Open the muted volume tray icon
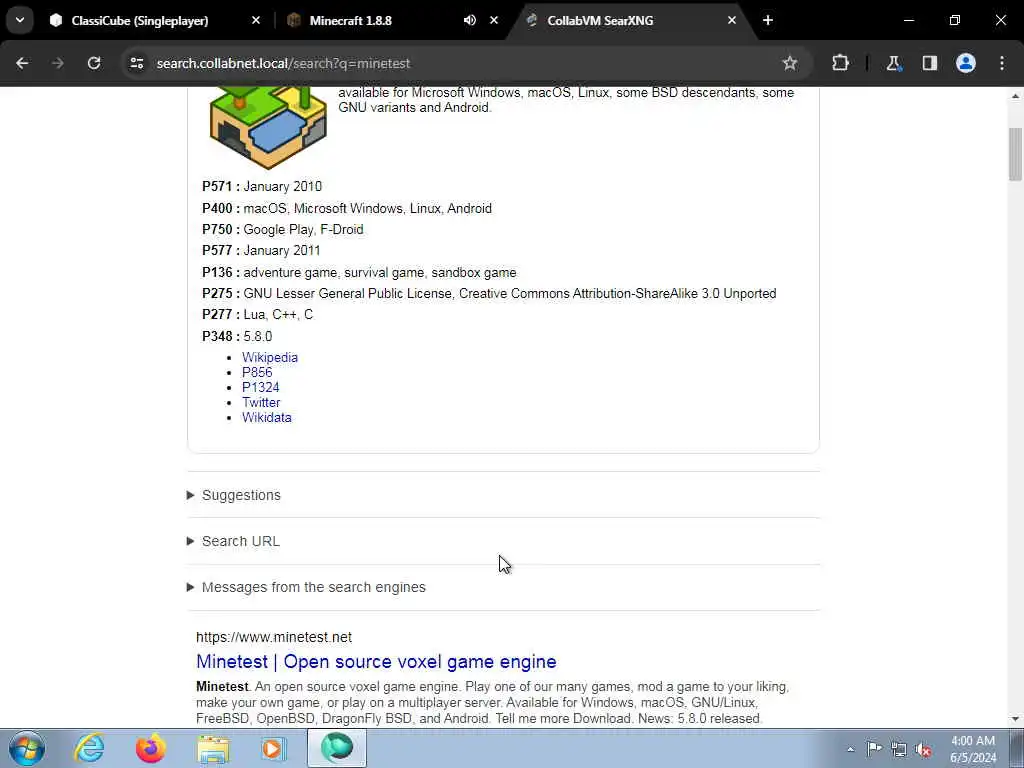This screenshot has width=1024, height=768. tap(923, 749)
